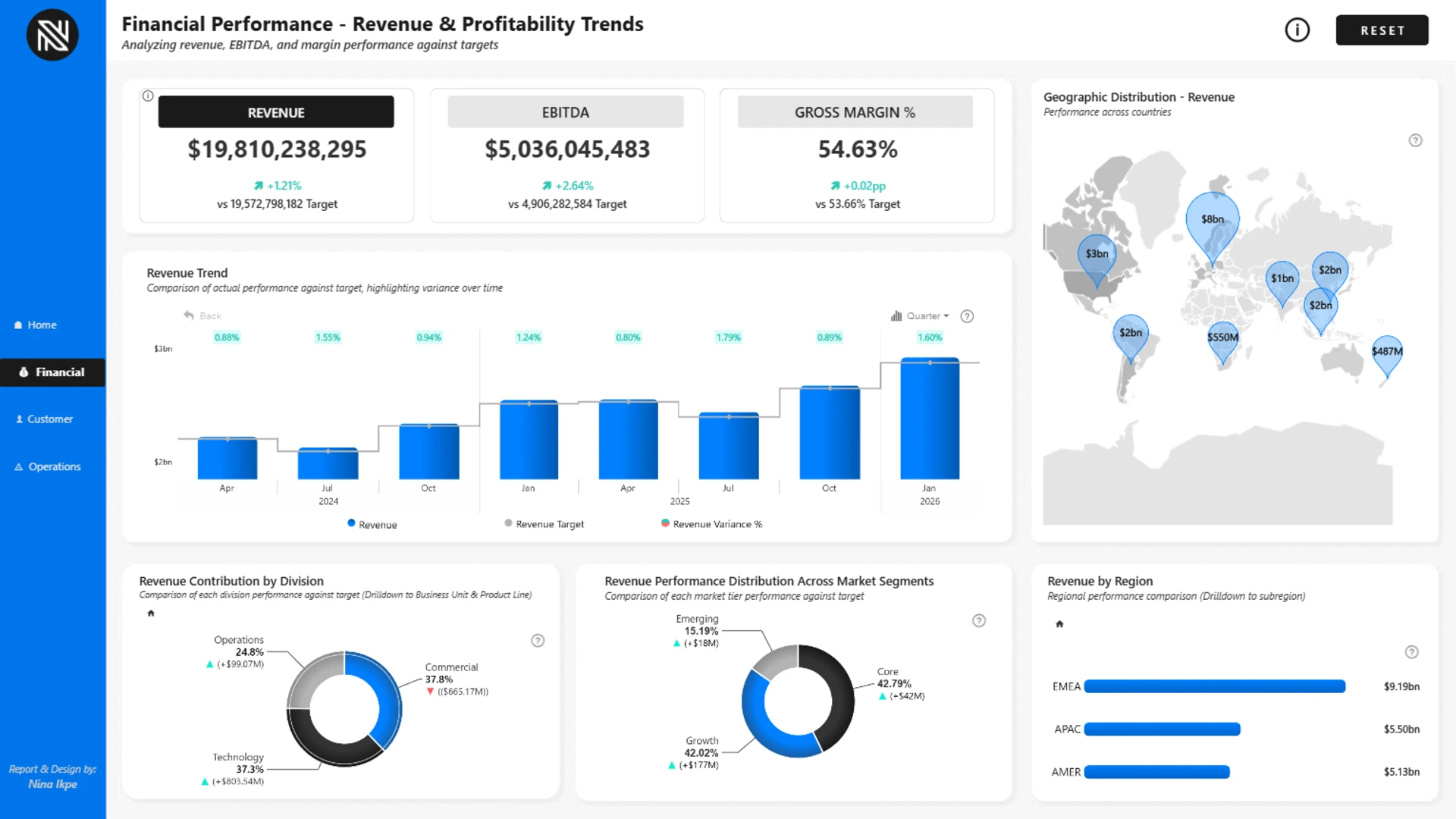Click help icon in Revenue Trend chart
The height and width of the screenshot is (819, 1456).
click(967, 316)
